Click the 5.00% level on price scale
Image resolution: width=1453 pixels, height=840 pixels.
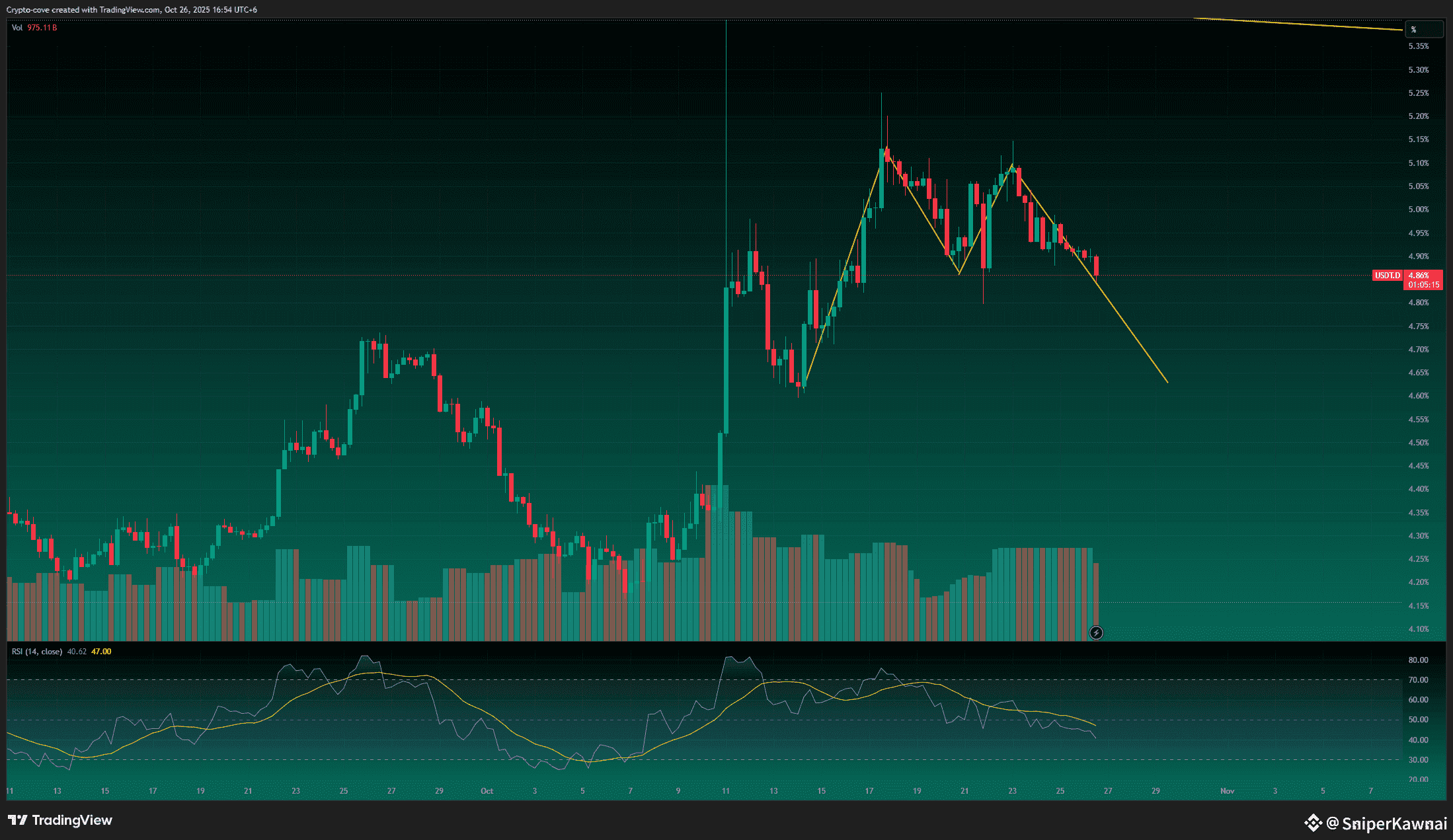(x=1418, y=210)
